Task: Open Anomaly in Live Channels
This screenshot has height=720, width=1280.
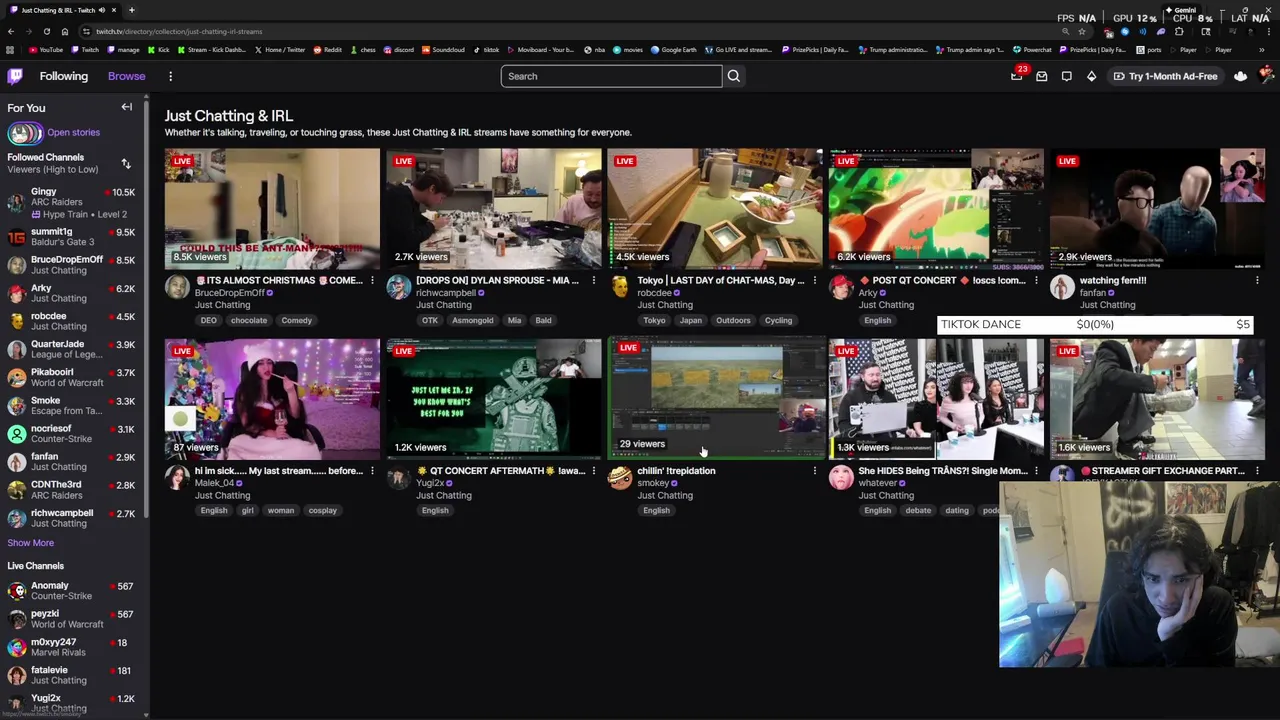Action: (x=72, y=591)
